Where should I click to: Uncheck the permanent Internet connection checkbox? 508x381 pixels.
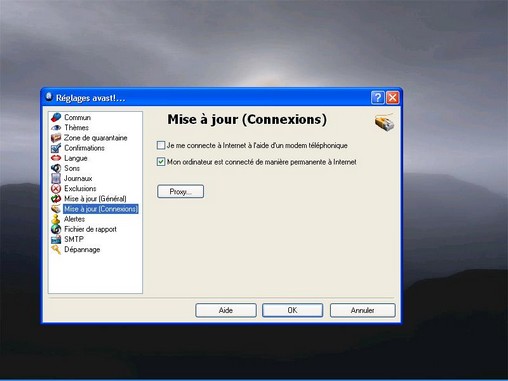[161, 162]
